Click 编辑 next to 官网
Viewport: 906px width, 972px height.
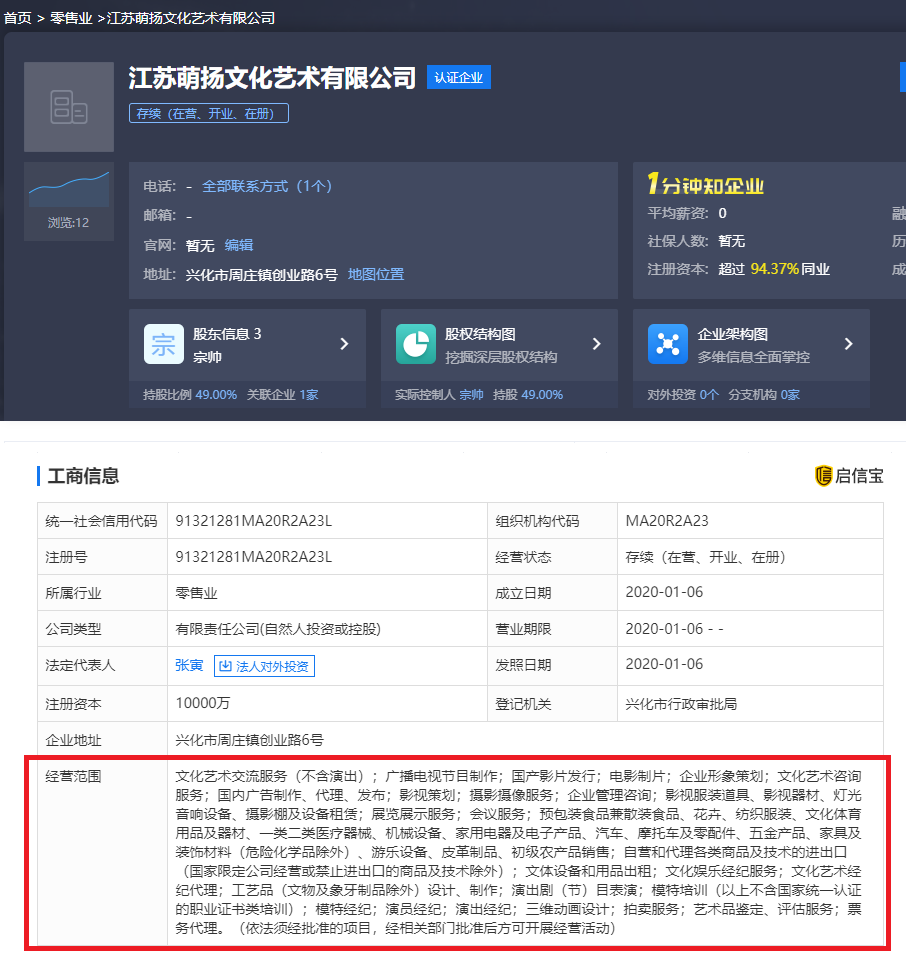(239, 245)
